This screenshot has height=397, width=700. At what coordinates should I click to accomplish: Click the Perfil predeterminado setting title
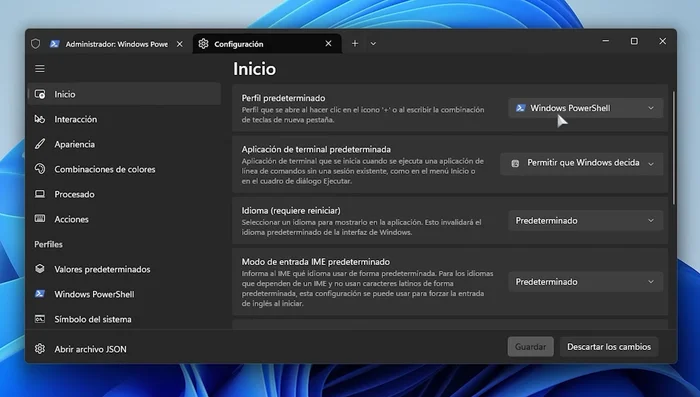pyautogui.click(x=283, y=98)
